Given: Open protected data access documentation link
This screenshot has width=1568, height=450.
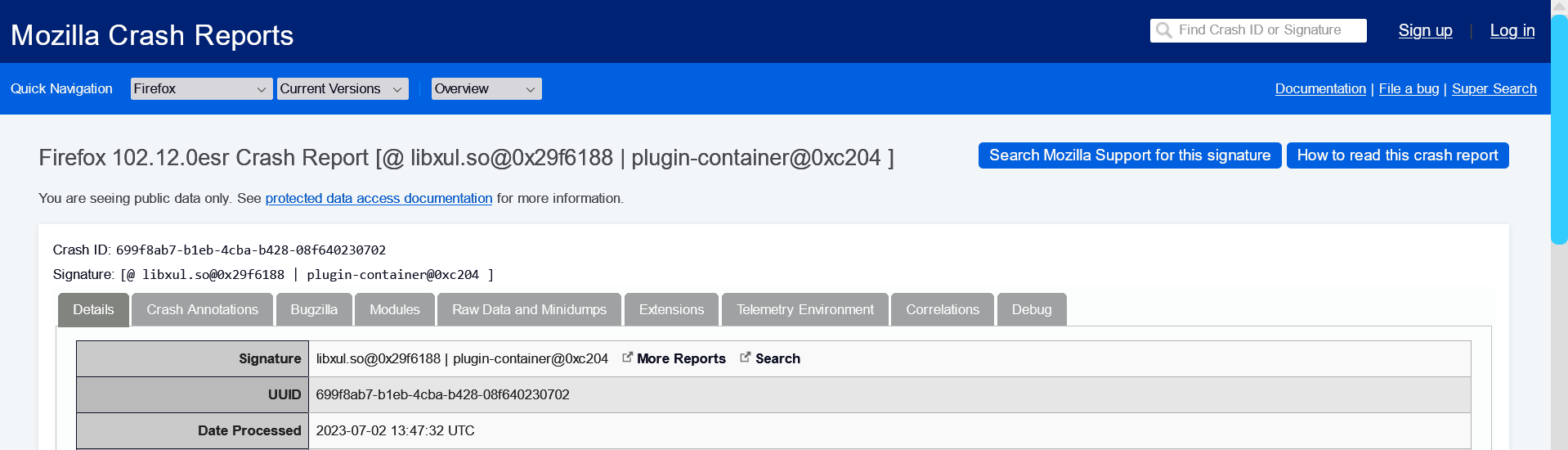Looking at the screenshot, I should click(379, 198).
